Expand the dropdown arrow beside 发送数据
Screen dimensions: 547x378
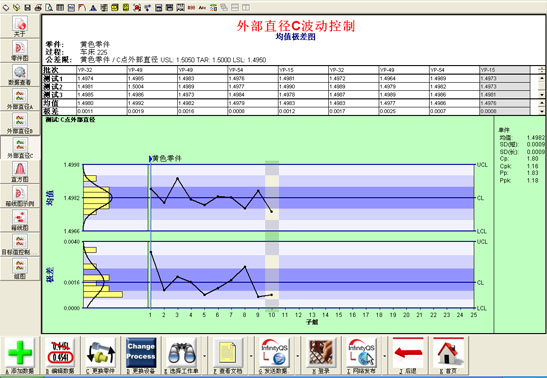(x=298, y=356)
